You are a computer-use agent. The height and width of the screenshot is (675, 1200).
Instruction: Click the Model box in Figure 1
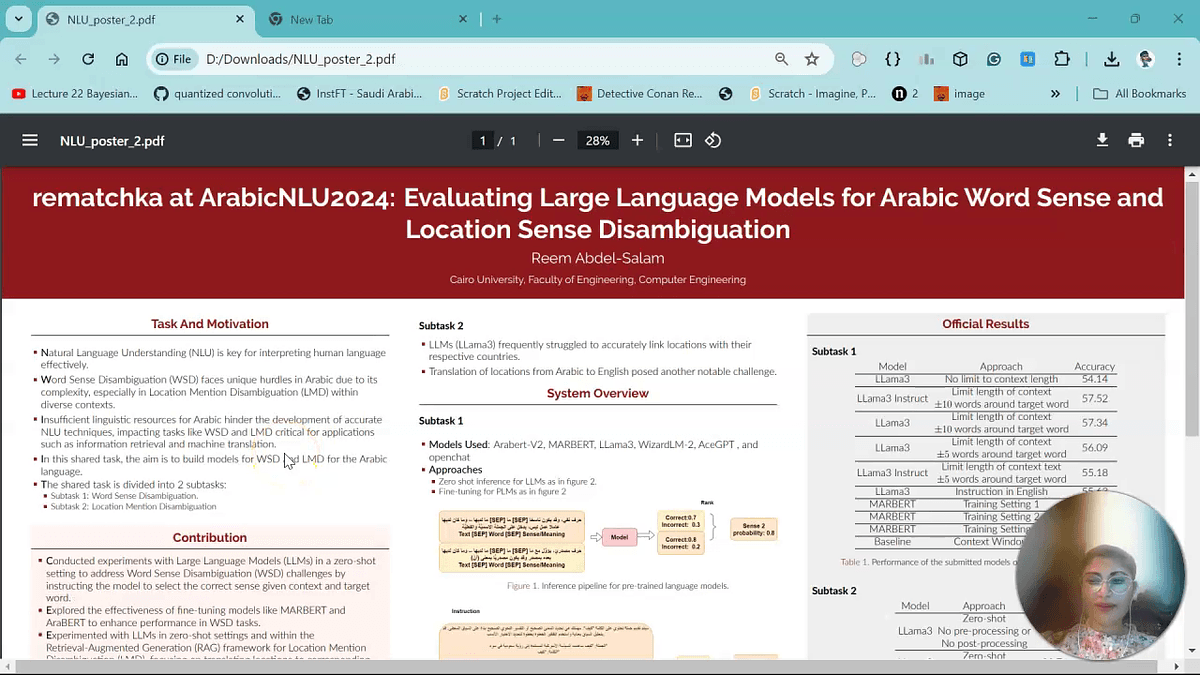click(619, 537)
